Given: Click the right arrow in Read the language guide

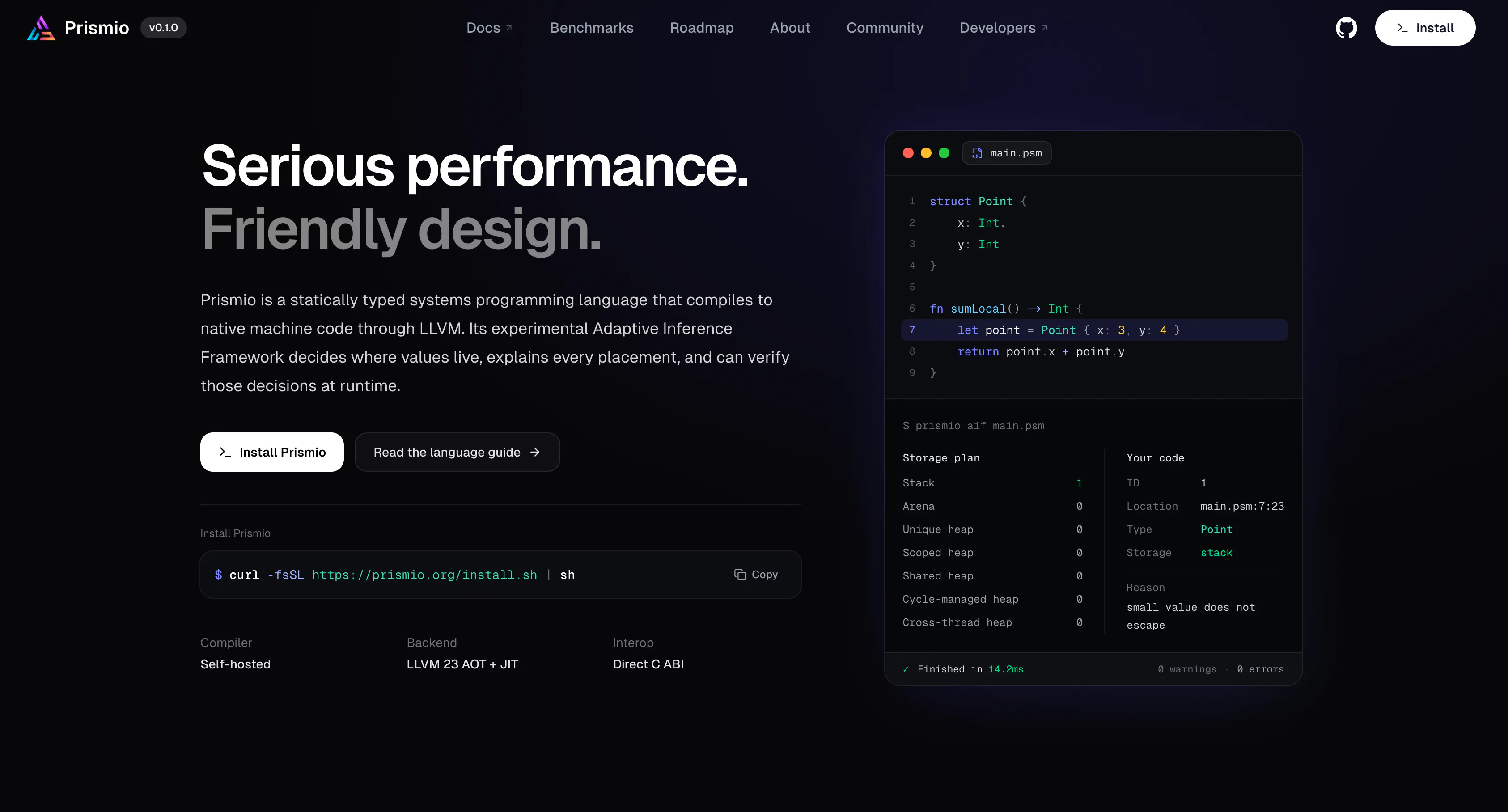Looking at the screenshot, I should (x=534, y=452).
